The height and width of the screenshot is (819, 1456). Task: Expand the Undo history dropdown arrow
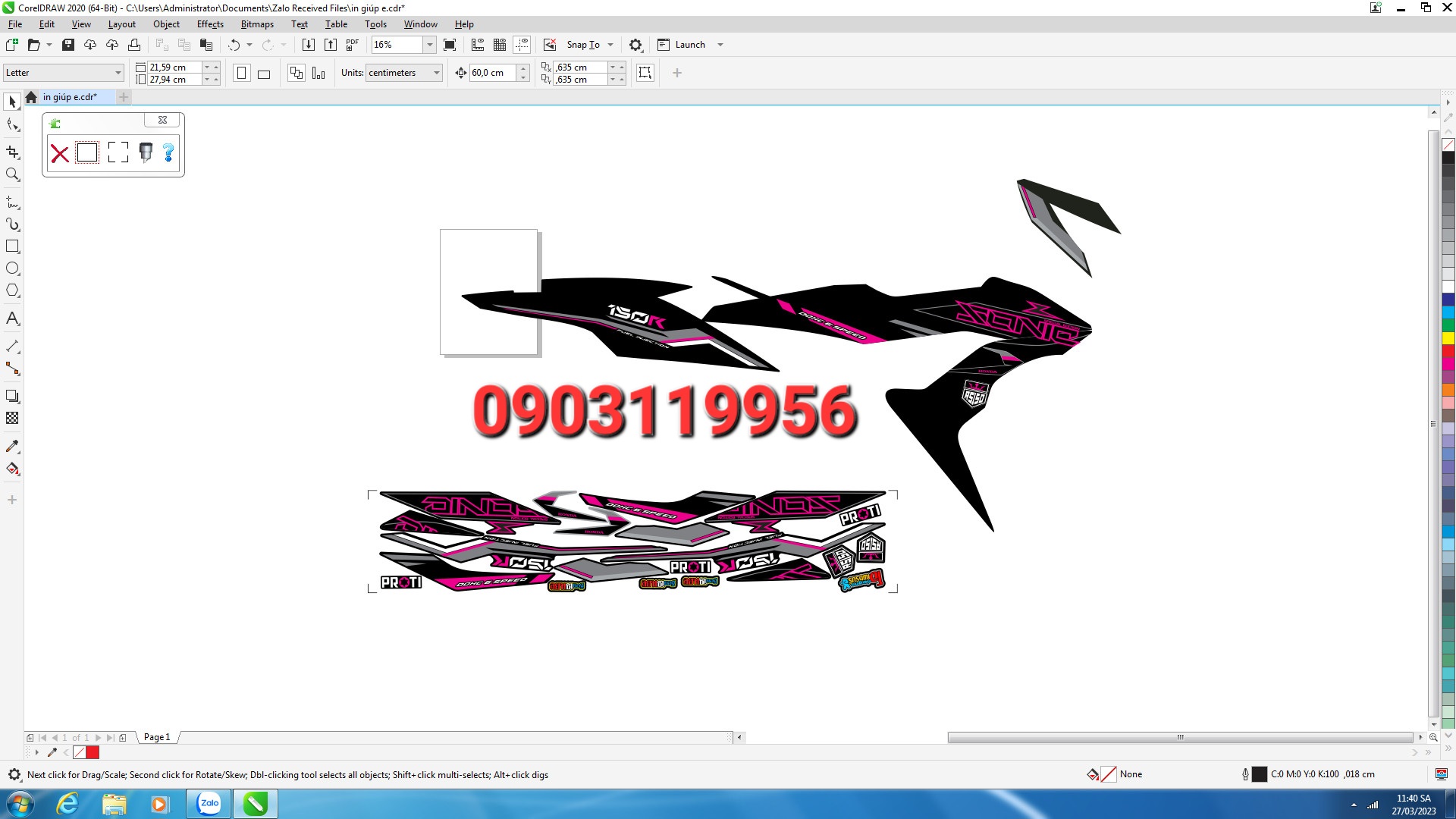(x=249, y=45)
